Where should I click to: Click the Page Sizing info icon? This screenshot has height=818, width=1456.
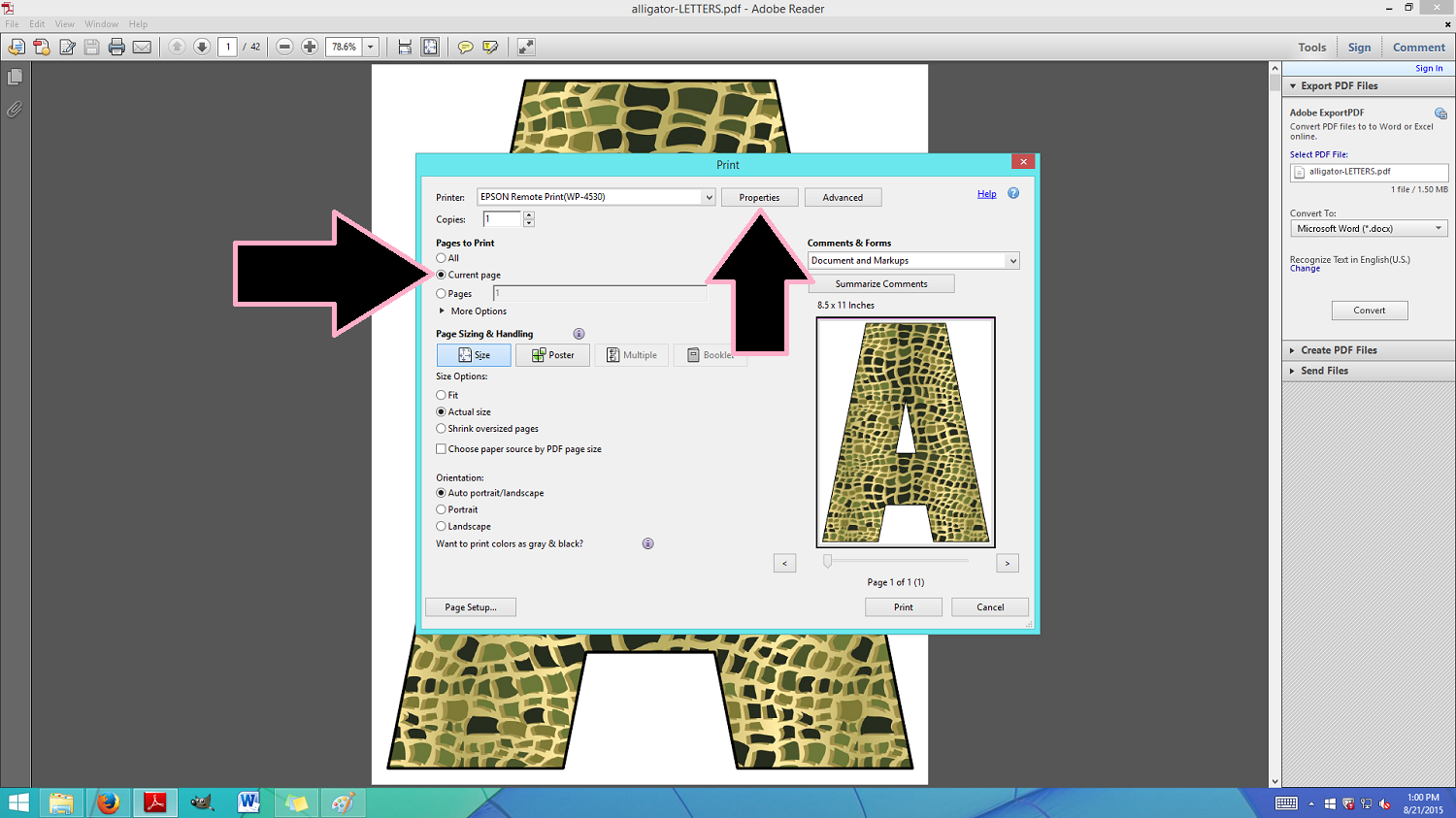click(x=579, y=334)
